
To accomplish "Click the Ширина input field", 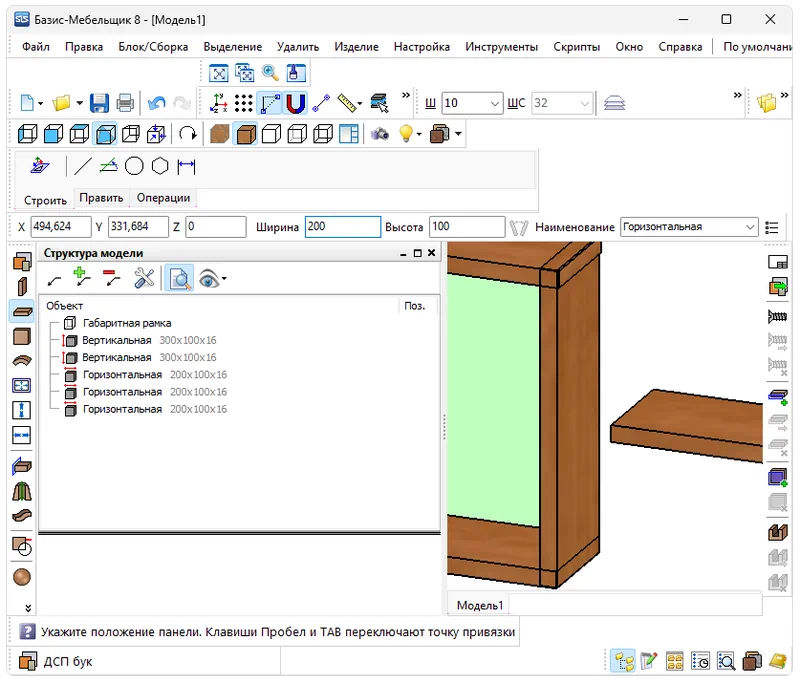I will click(343, 227).
